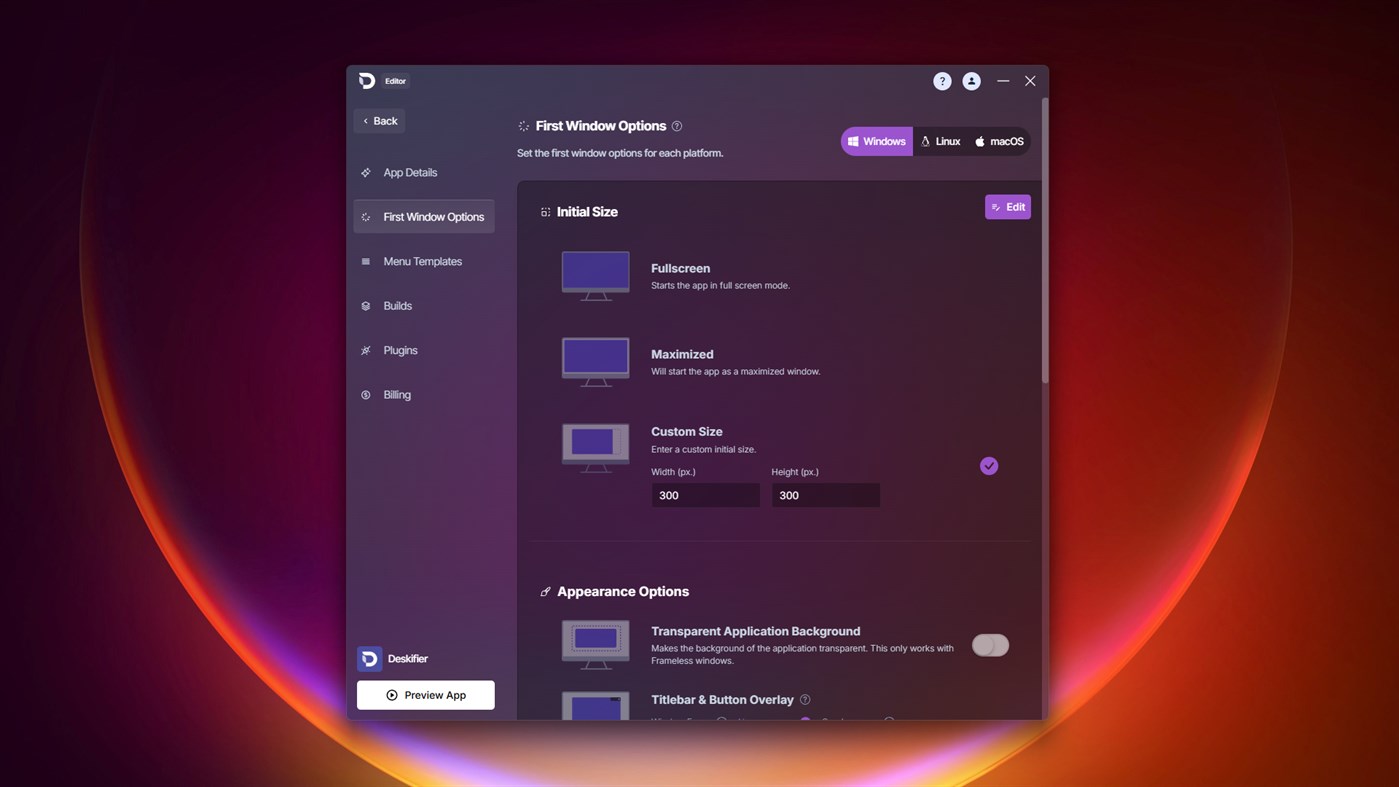
Task: Open the Billing section
Action: click(x=424, y=395)
